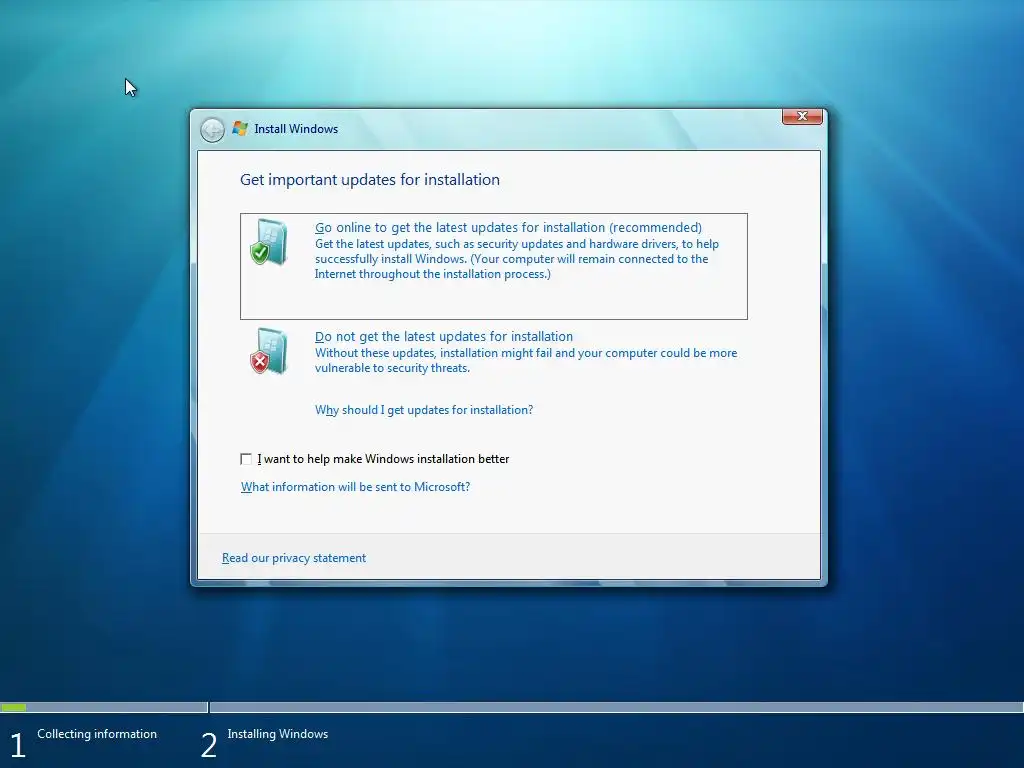Open What information will be sent to Microsoft?
1024x768 pixels.
pyautogui.click(x=355, y=487)
